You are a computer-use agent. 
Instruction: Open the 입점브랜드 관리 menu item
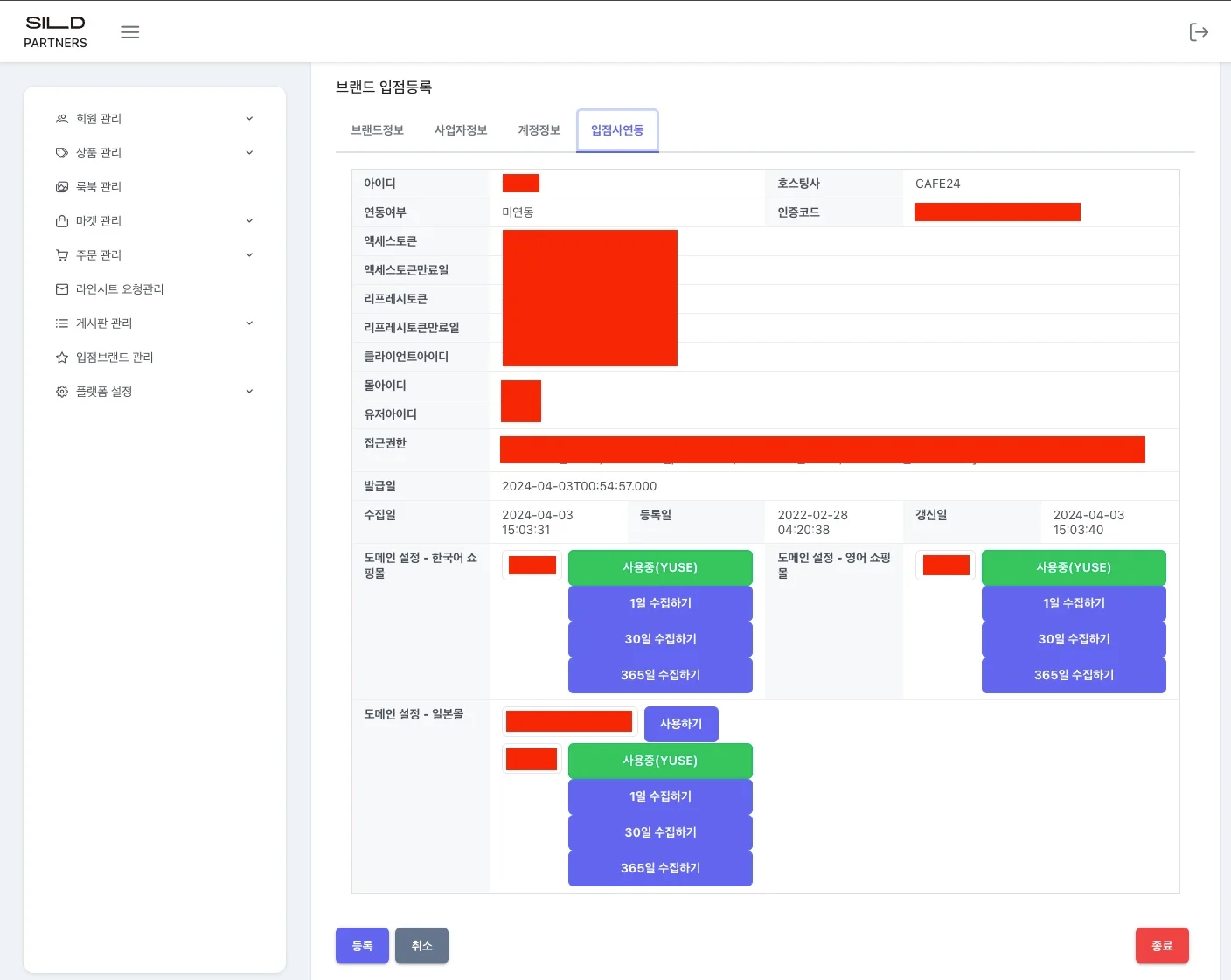115,358
